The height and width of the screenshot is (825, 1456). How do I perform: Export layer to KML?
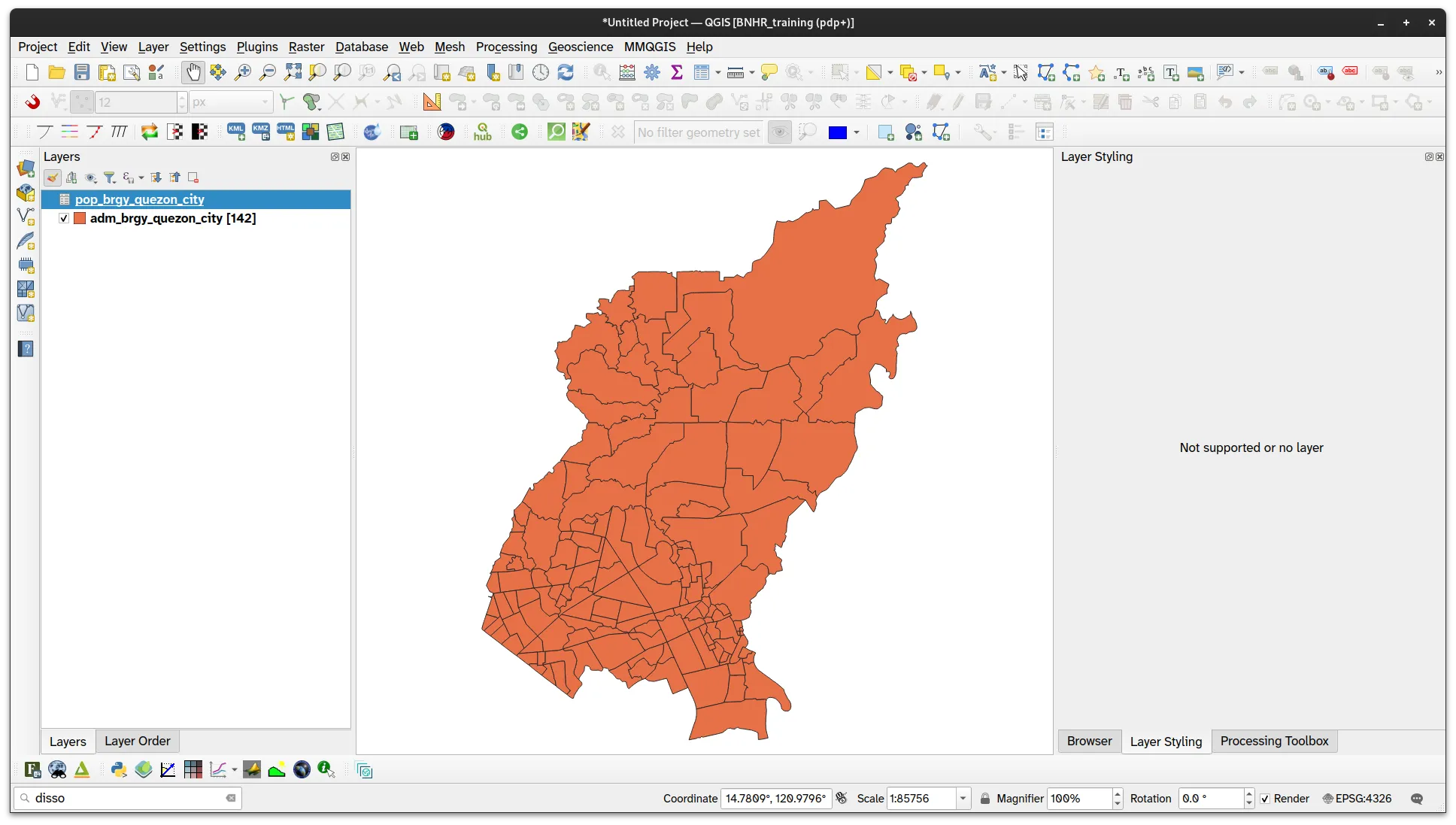tap(235, 132)
